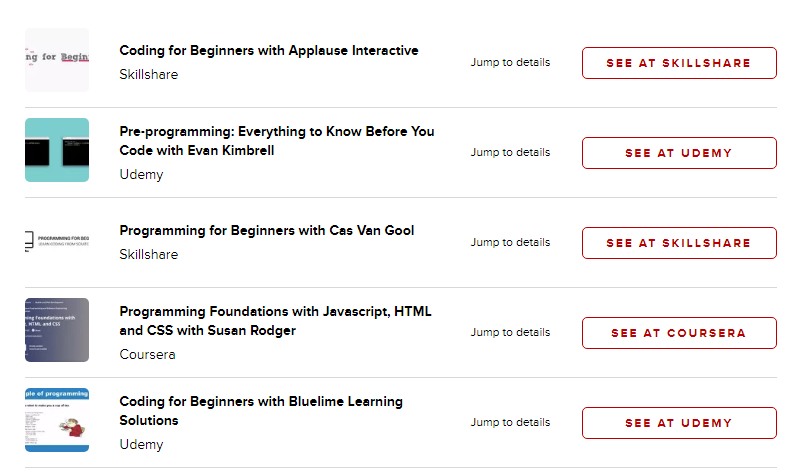Image resolution: width=800 pixels, height=476 pixels.
Task: Click See at Skillshare for Cas Van Gool
Action: (679, 243)
